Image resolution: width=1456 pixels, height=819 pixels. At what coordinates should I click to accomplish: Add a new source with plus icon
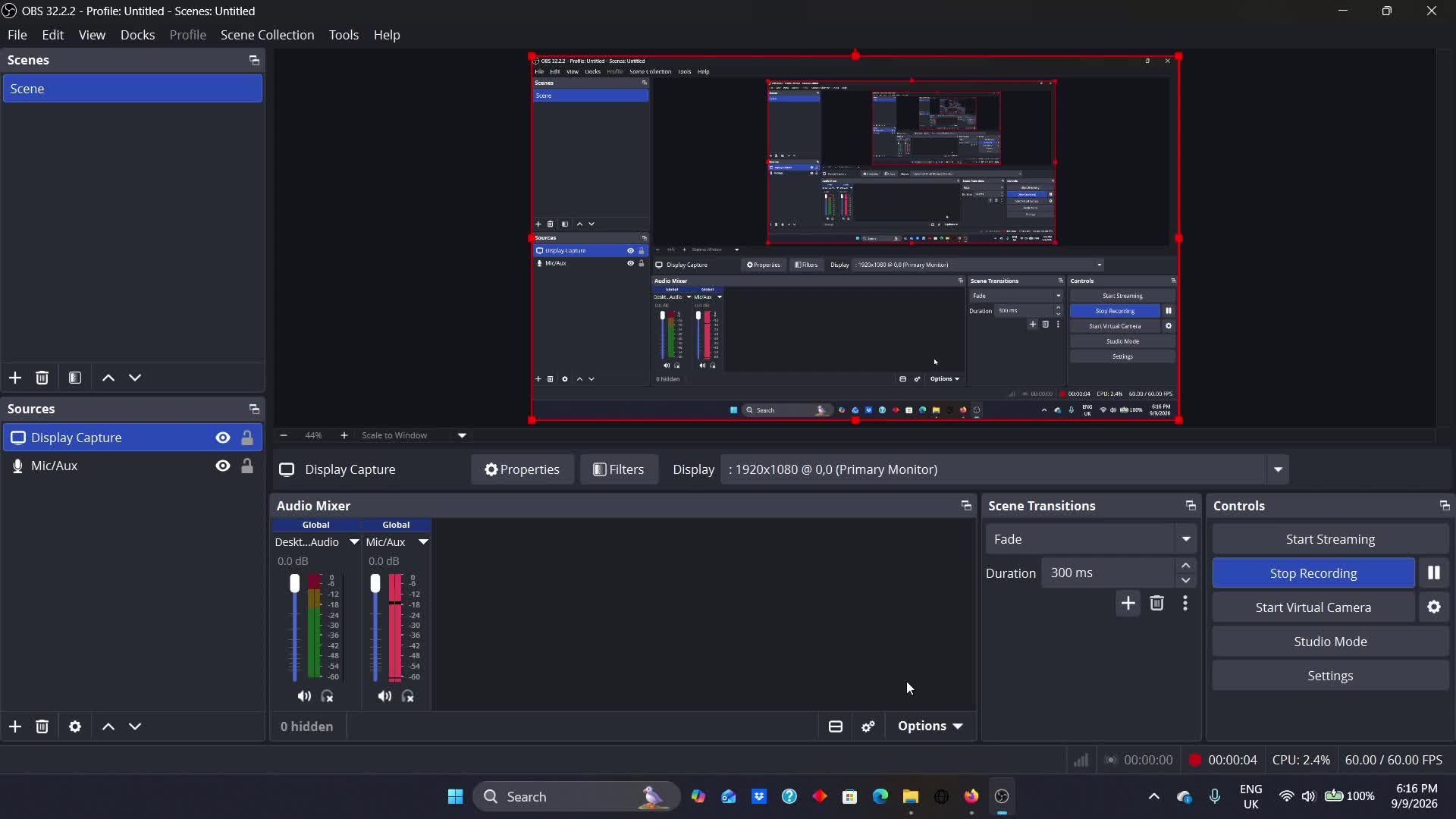pyautogui.click(x=15, y=726)
